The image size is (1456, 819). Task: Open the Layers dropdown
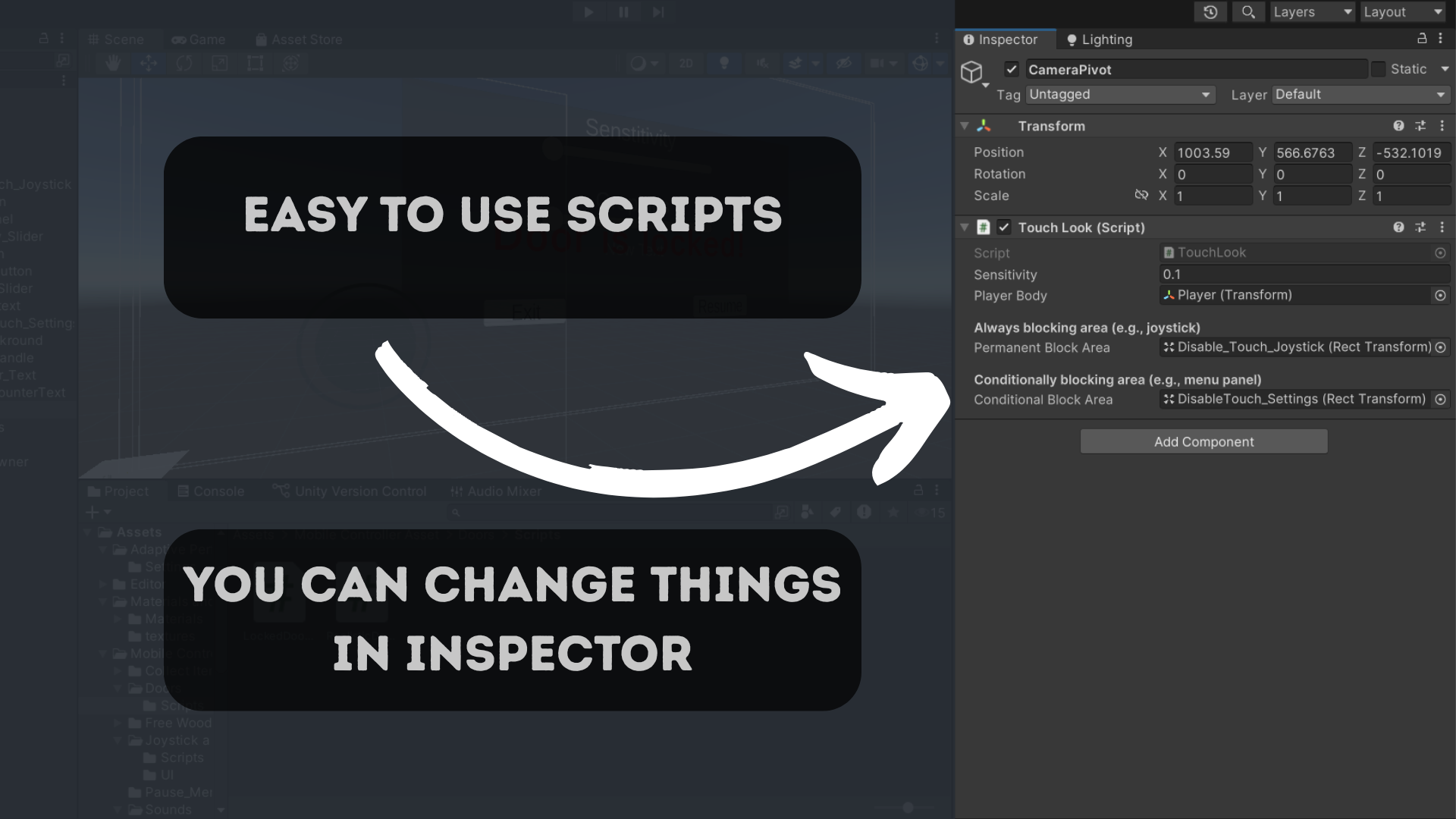pyautogui.click(x=1312, y=12)
